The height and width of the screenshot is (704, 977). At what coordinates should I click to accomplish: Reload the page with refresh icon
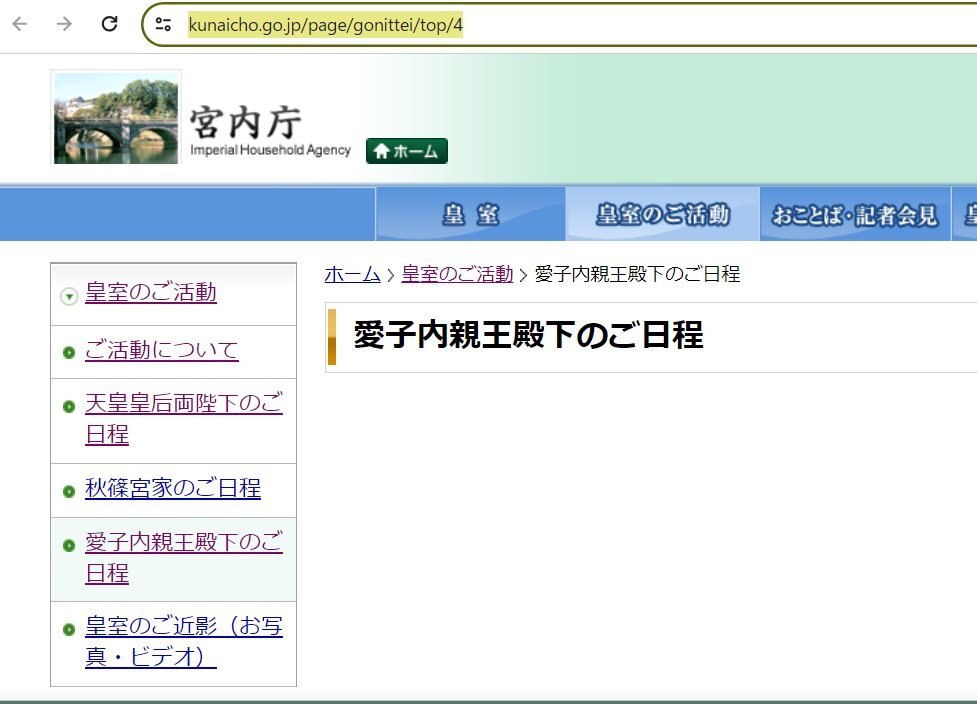tap(109, 24)
